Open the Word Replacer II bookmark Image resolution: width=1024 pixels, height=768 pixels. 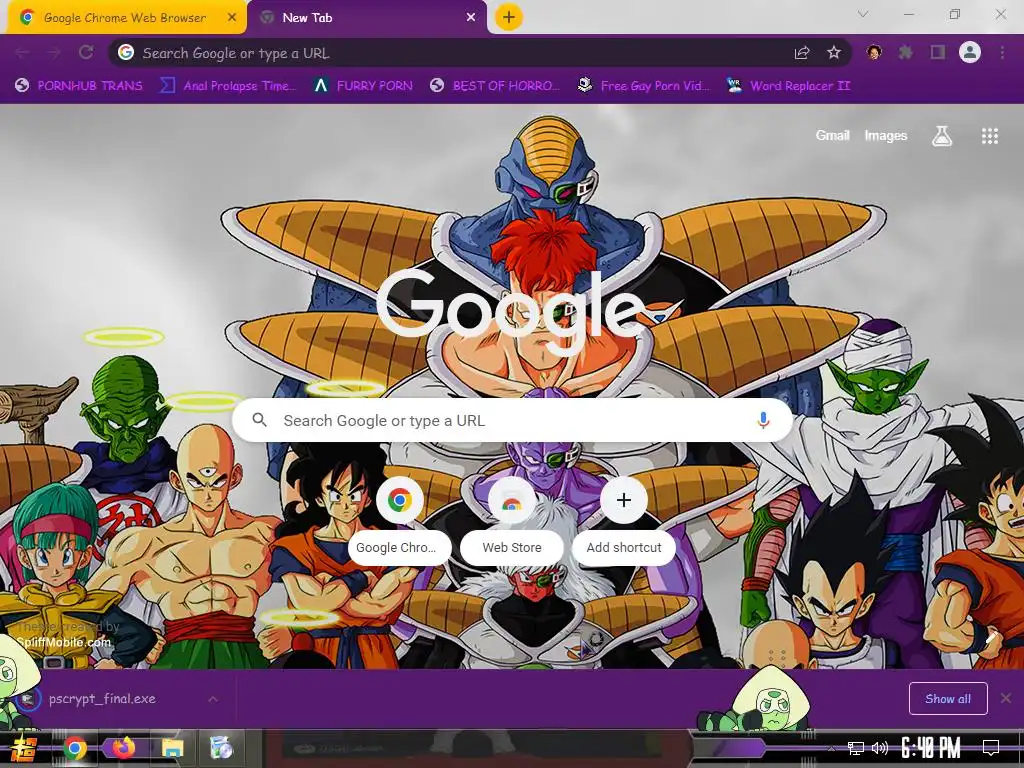click(x=788, y=86)
